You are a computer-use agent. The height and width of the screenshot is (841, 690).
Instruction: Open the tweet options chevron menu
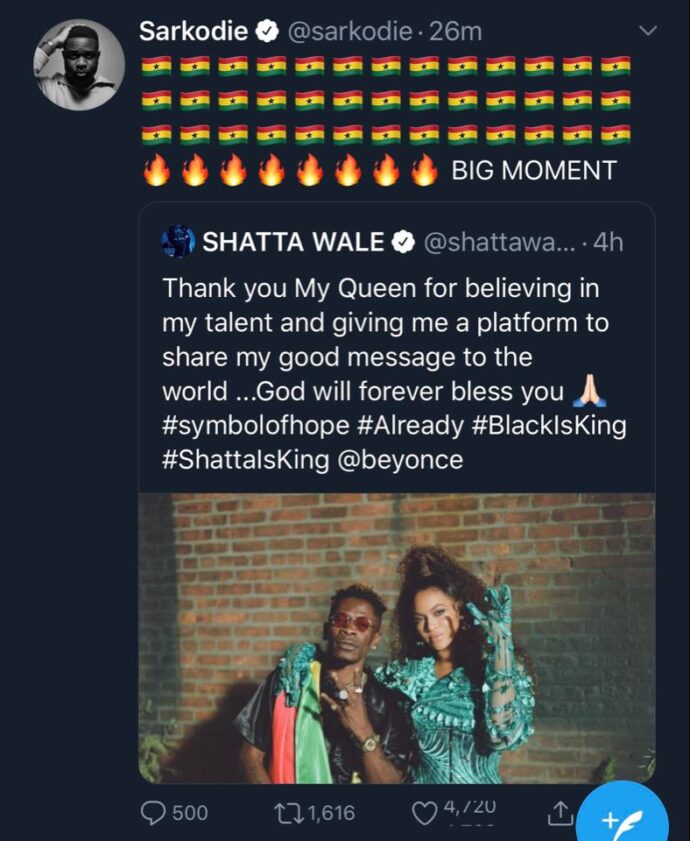tap(648, 32)
